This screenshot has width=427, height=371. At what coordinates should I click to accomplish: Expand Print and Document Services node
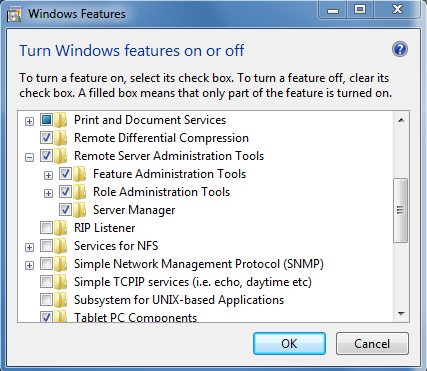(x=29, y=121)
